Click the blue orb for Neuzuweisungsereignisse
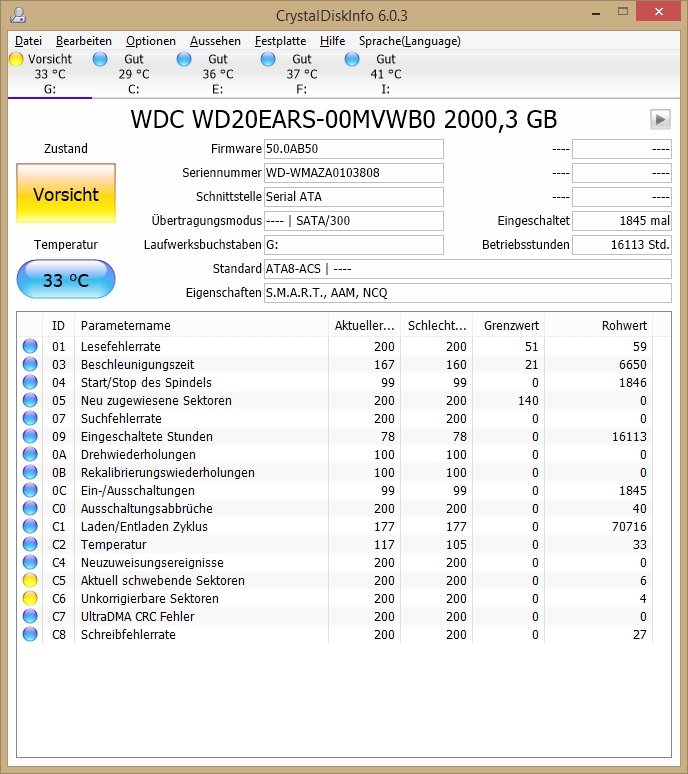 tap(30, 562)
